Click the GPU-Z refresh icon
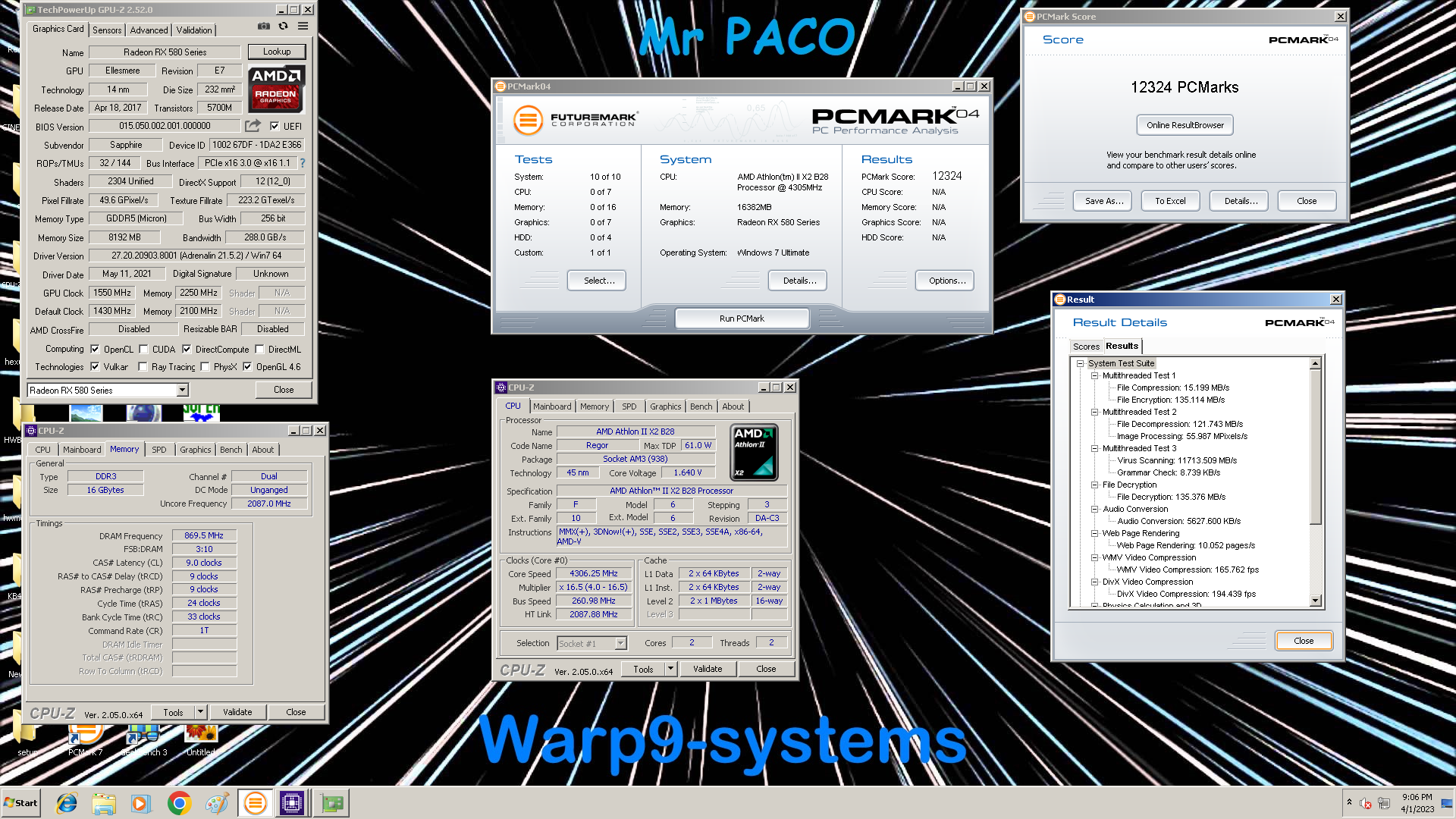Screen dimensions: 1456x819 [283, 26]
